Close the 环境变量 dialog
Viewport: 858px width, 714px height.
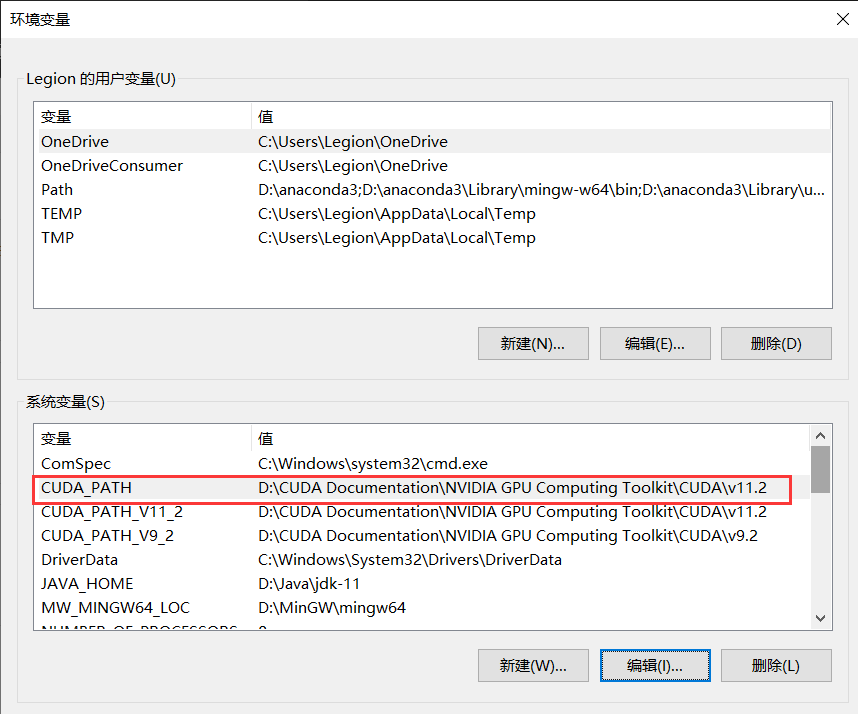[843, 19]
